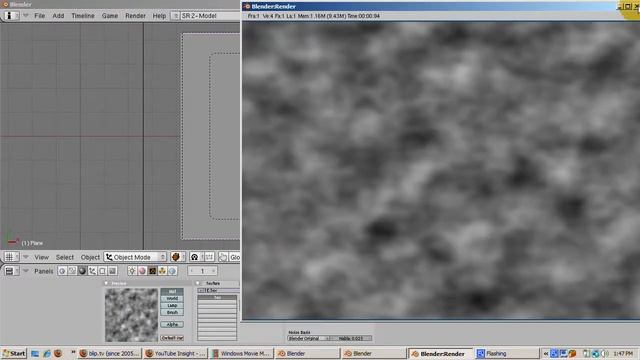The image size is (640, 360).
Task: Switch to Shading context sphere button
Action: point(82,271)
